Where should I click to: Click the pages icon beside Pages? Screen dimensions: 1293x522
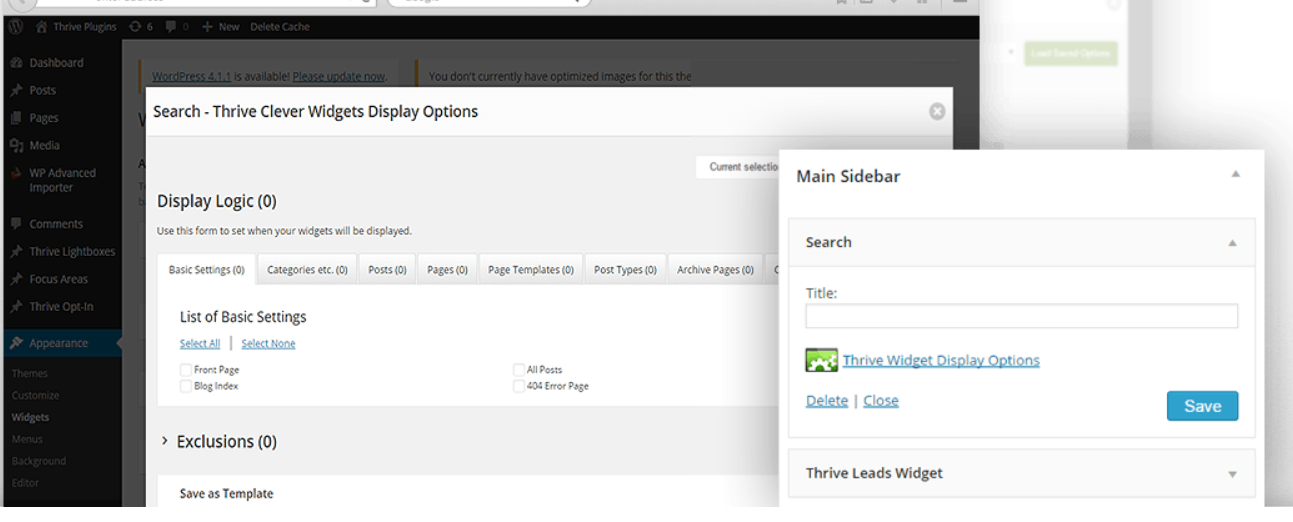coord(16,118)
